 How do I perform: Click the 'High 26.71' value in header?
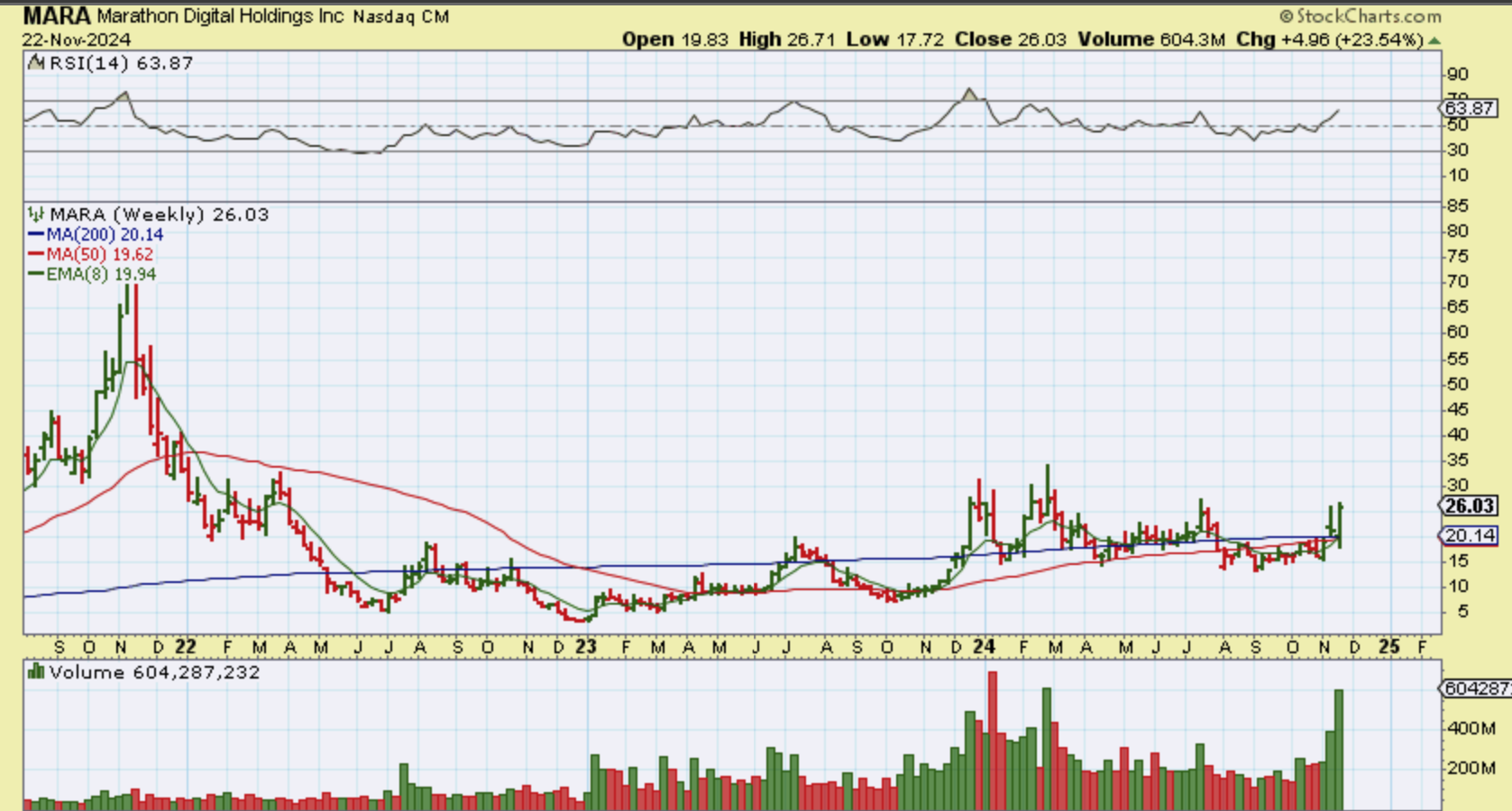click(x=787, y=40)
